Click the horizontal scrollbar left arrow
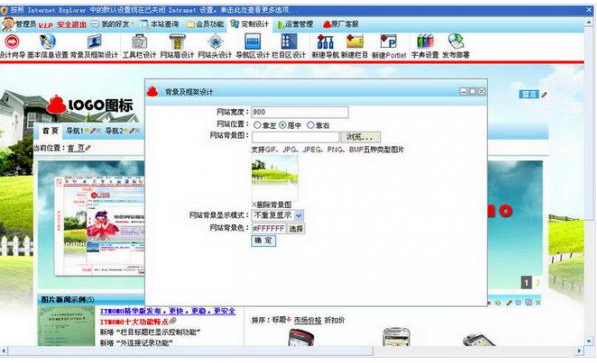This screenshot has width=597, height=363. click(4, 350)
